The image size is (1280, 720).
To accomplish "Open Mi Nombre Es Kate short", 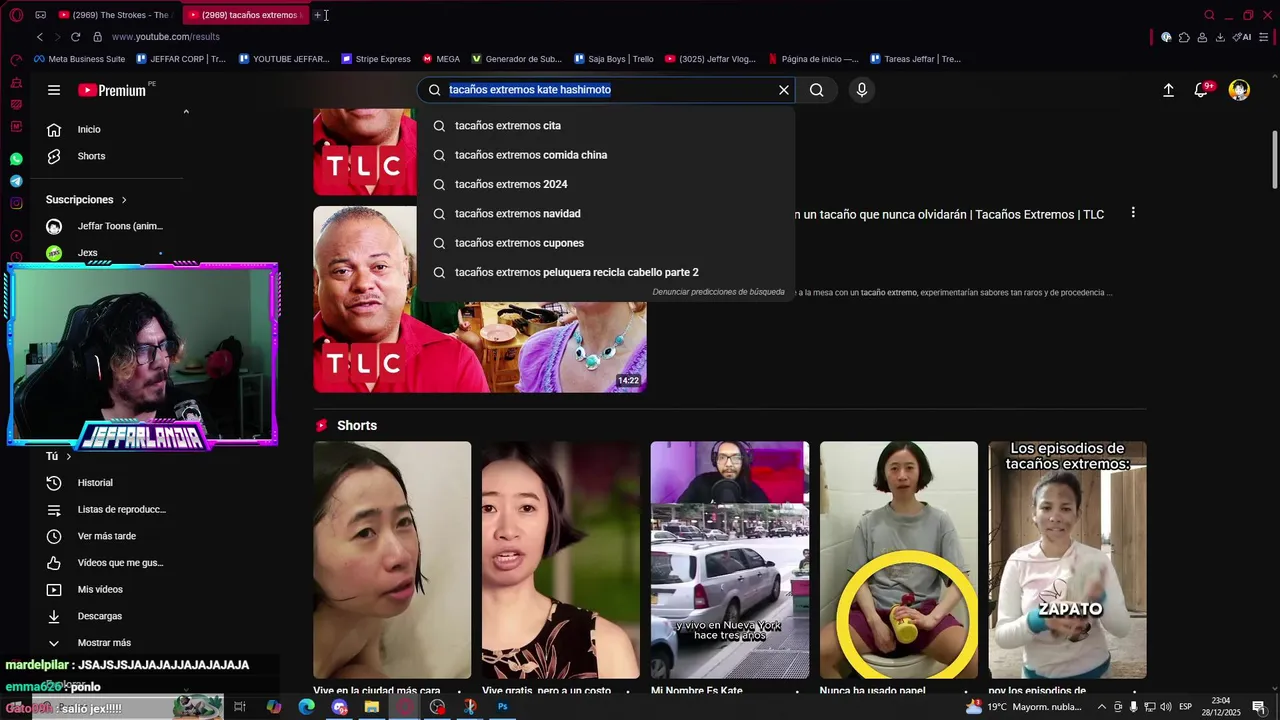I will 730,560.
